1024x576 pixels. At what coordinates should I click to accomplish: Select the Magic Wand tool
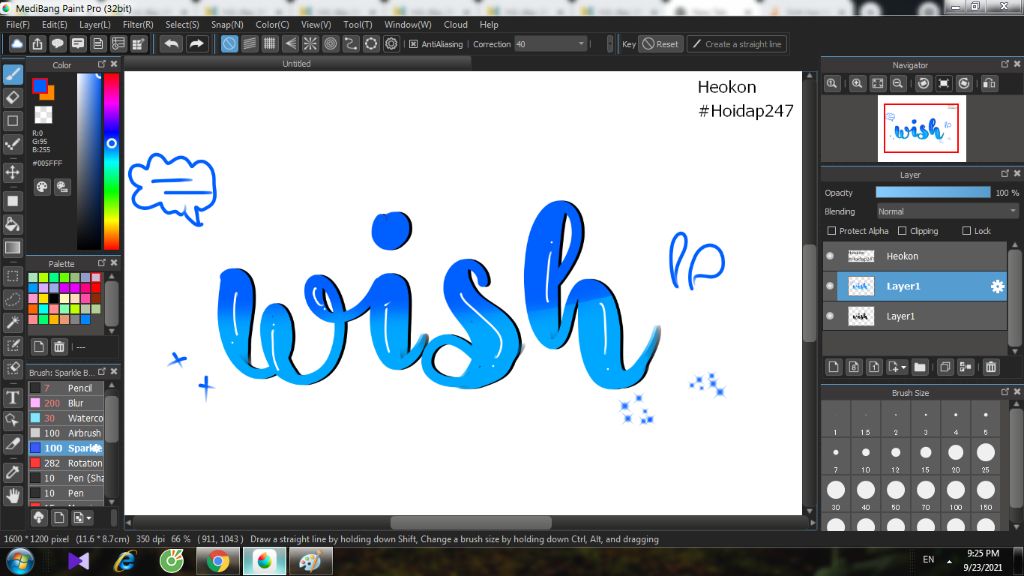pyautogui.click(x=12, y=322)
